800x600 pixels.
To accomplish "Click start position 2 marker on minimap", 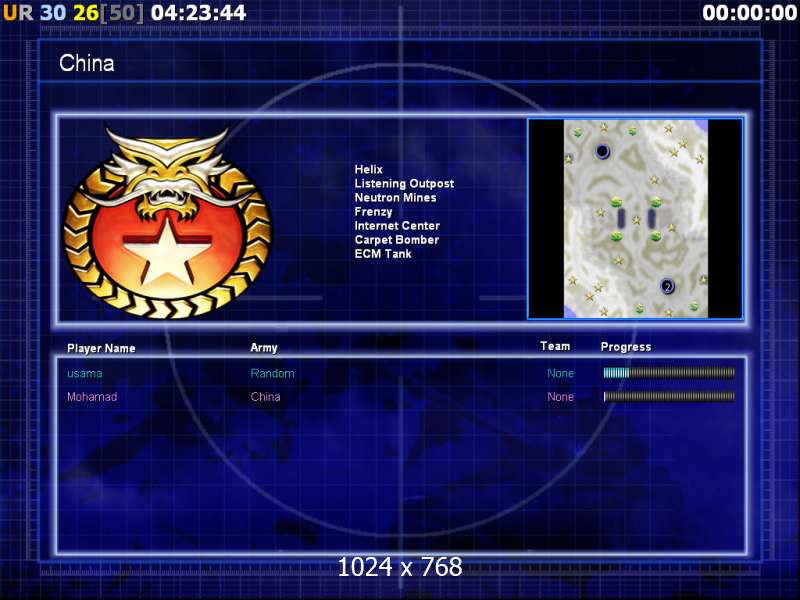I will [667, 286].
